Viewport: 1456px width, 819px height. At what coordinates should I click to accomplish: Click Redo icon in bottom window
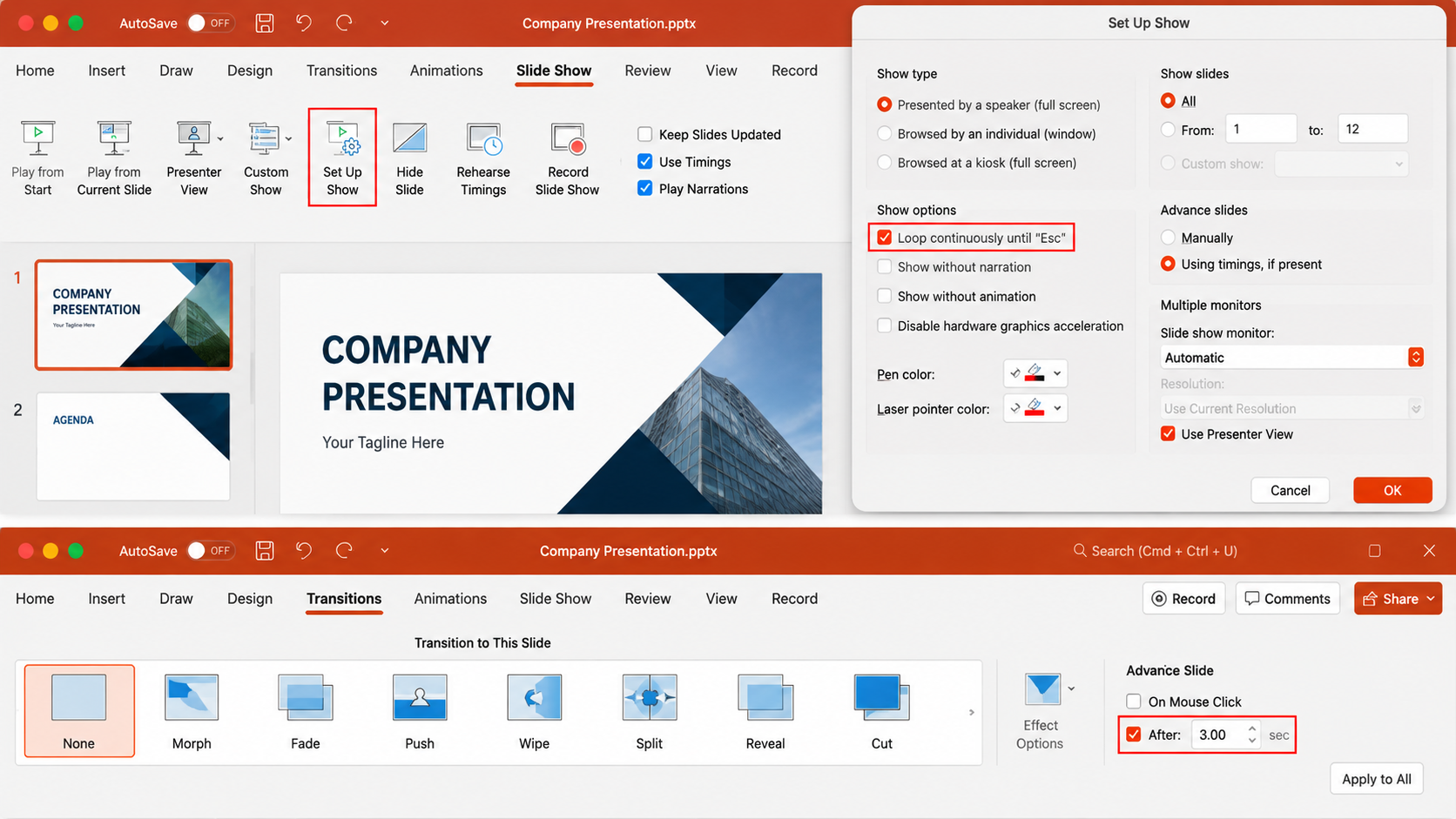[344, 550]
